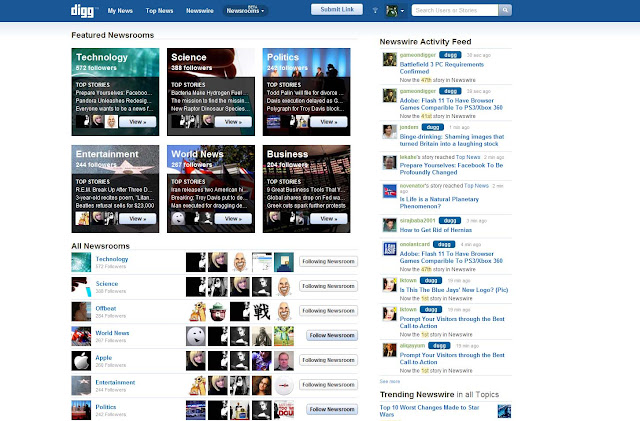The width and height of the screenshot is (640, 421).
Task: Open Offbeat newsroom link
Action: pos(106,308)
